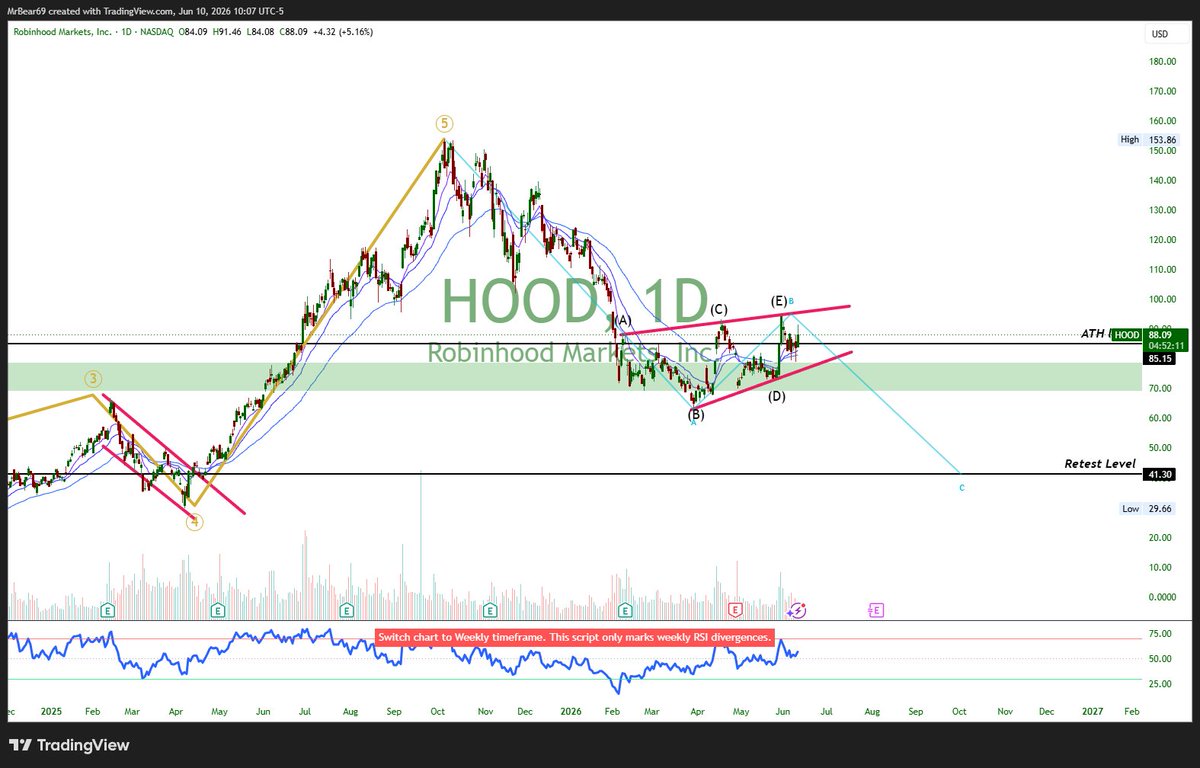Select the (B) wave label

tap(696, 413)
